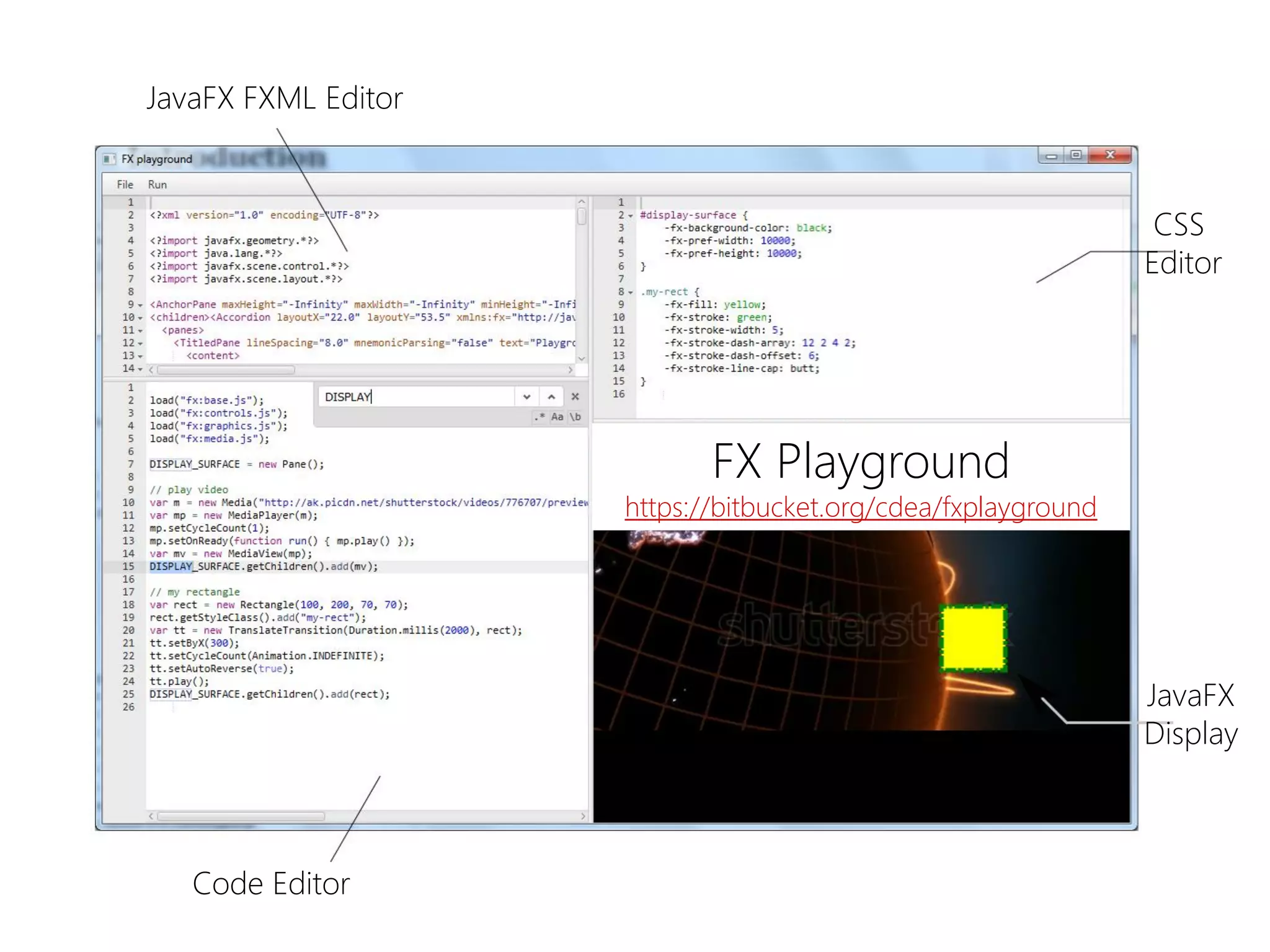Click code editor horizontal scroll left arrow
Screen dimensions: 1270x952
pos(151,816)
